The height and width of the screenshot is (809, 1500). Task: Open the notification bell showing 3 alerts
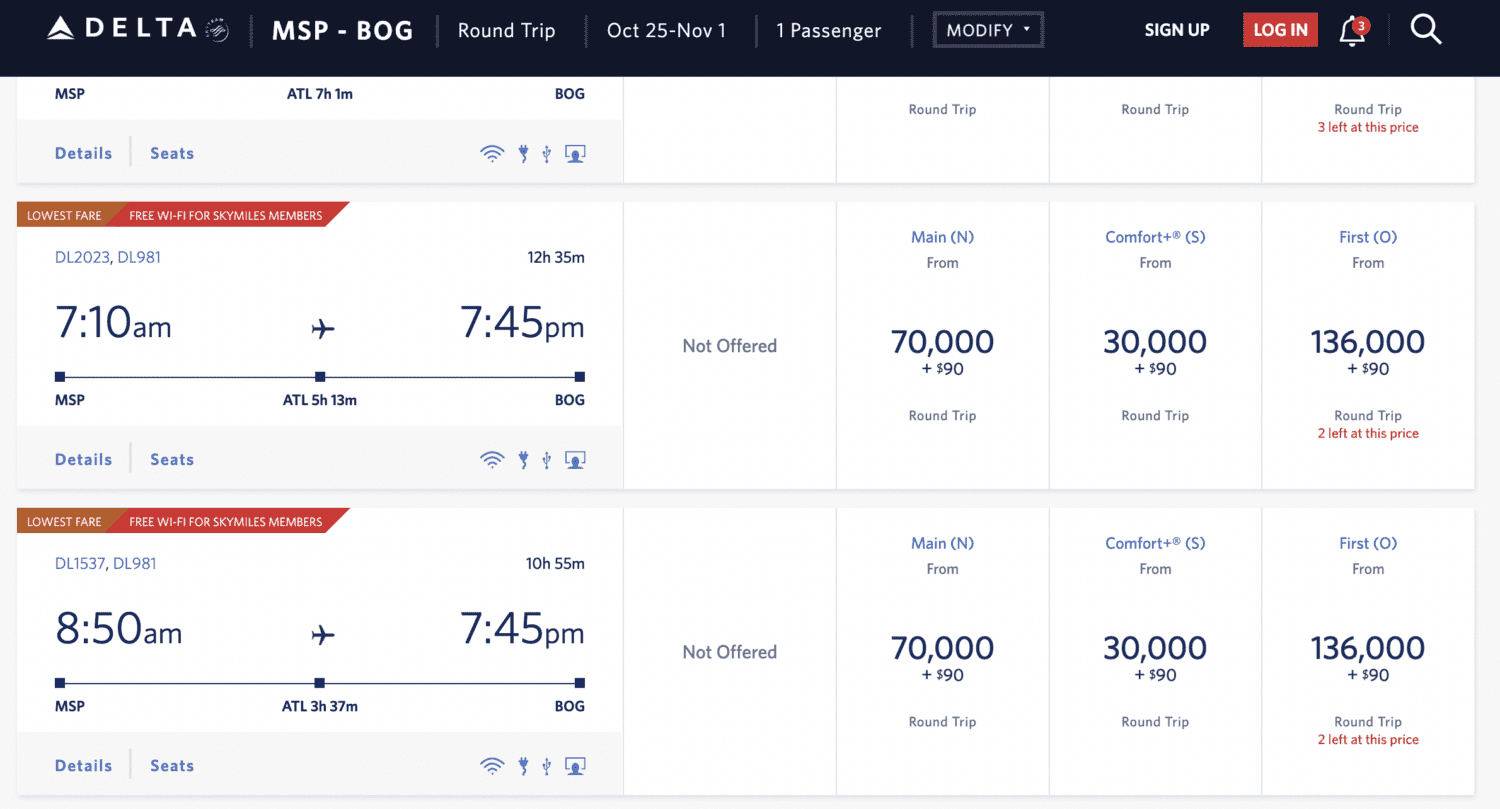1352,31
